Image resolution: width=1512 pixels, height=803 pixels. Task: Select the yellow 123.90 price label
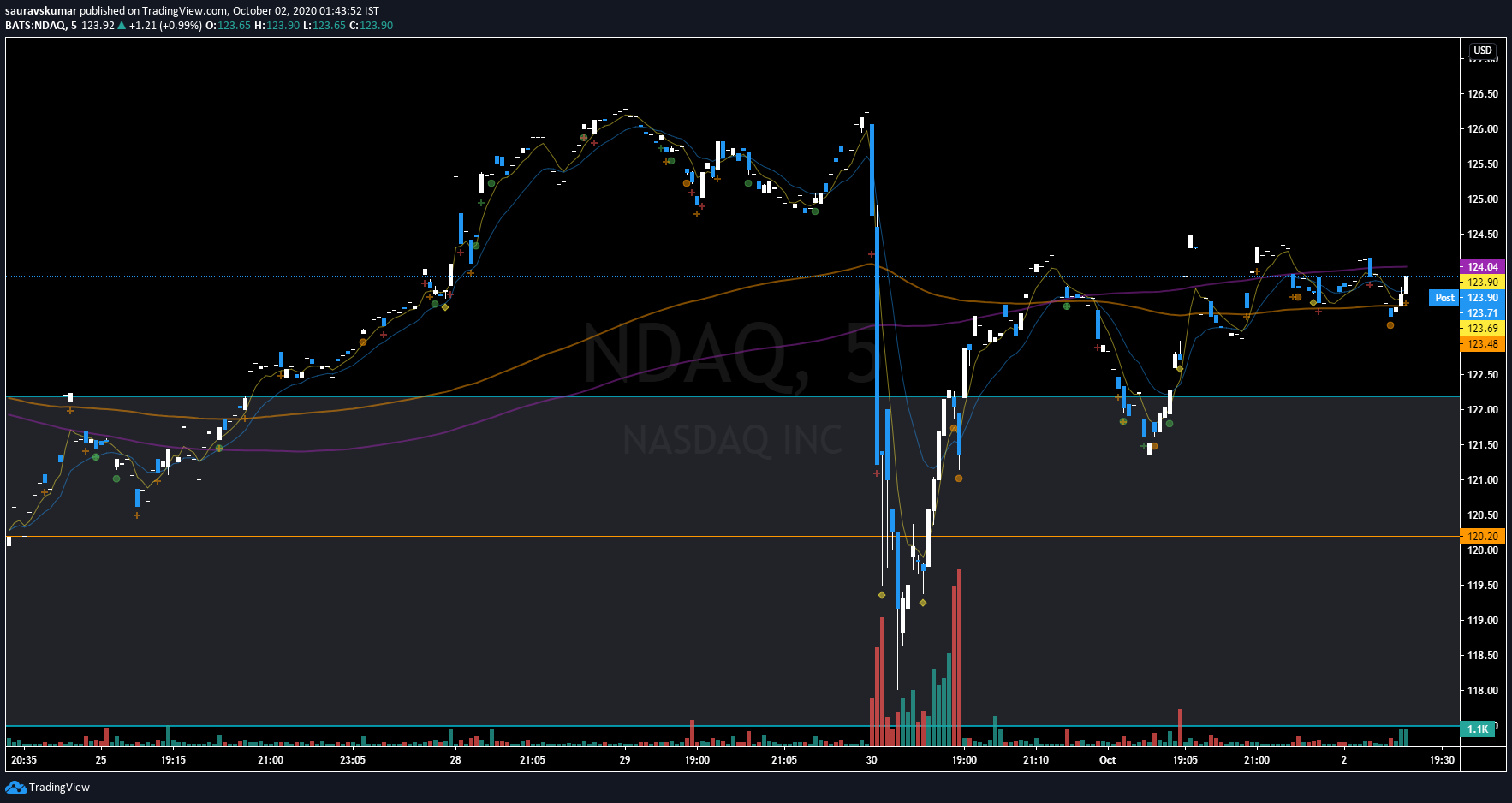tap(1482, 283)
